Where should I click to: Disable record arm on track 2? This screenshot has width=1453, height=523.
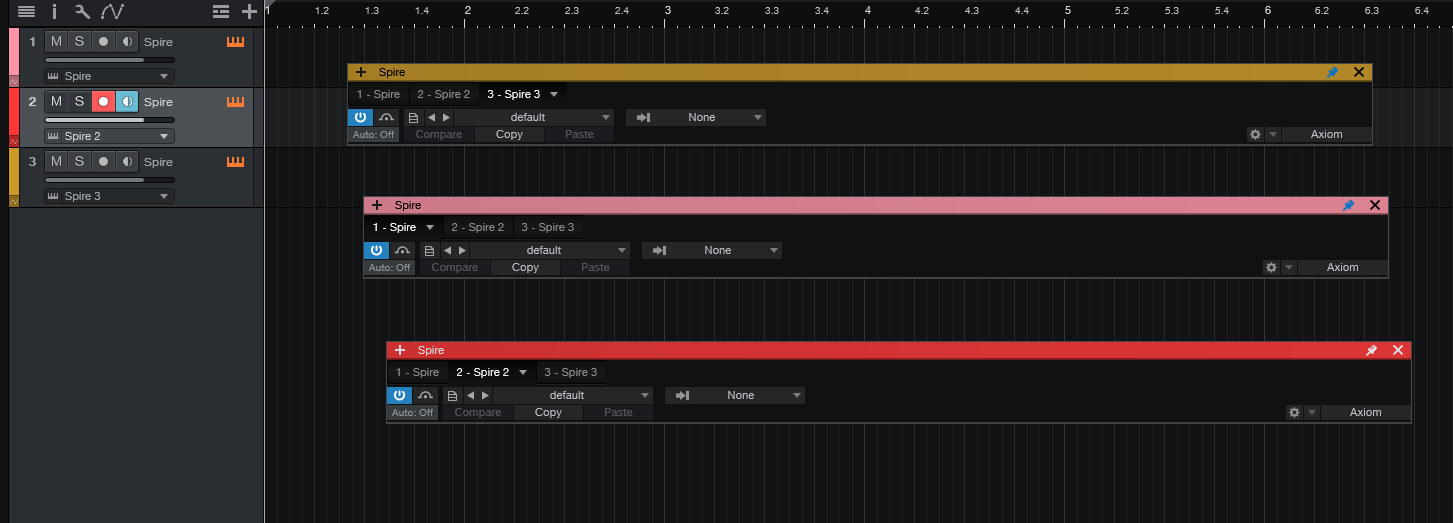click(102, 102)
